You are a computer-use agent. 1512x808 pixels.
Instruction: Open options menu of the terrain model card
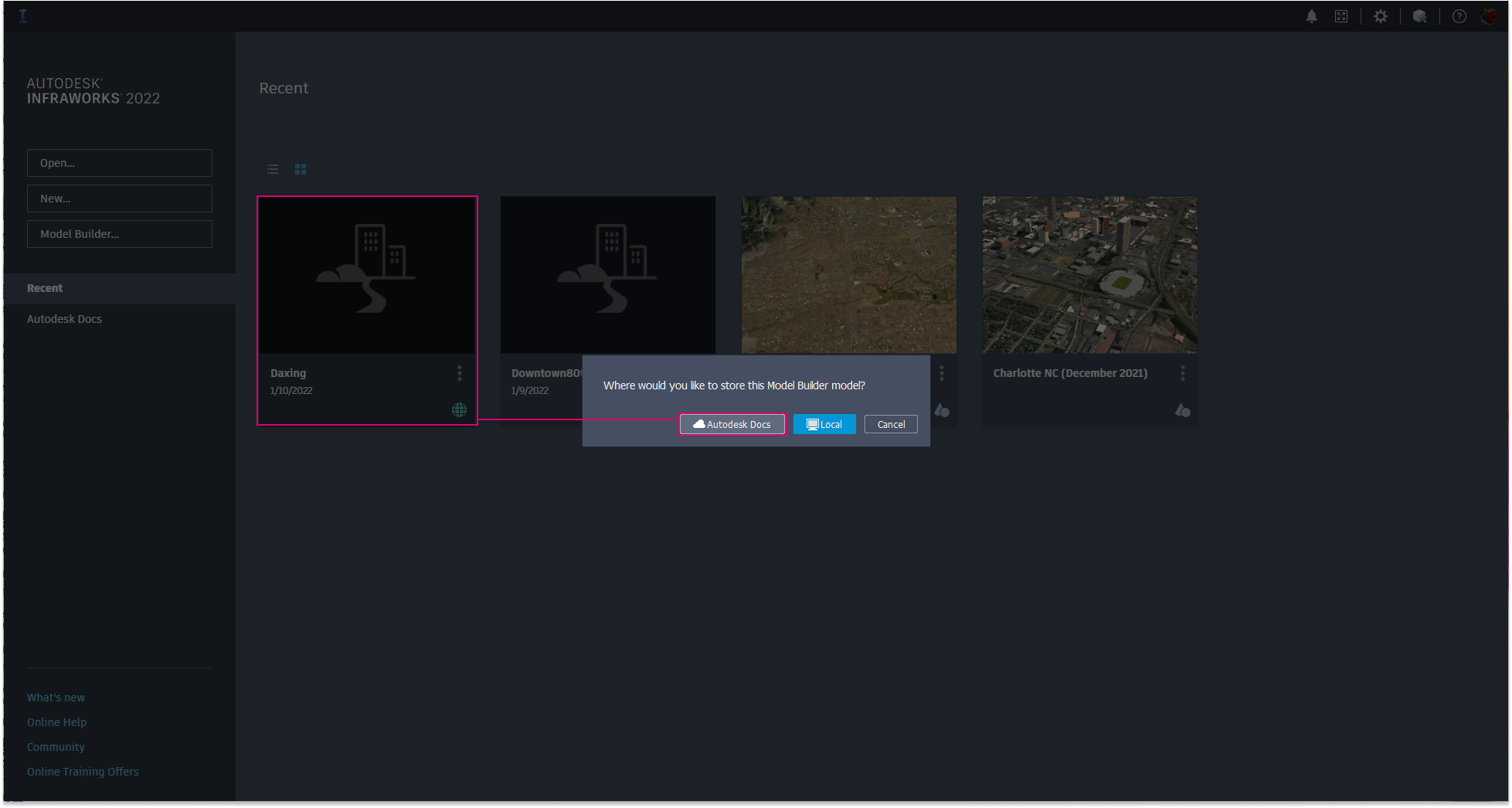click(x=942, y=373)
